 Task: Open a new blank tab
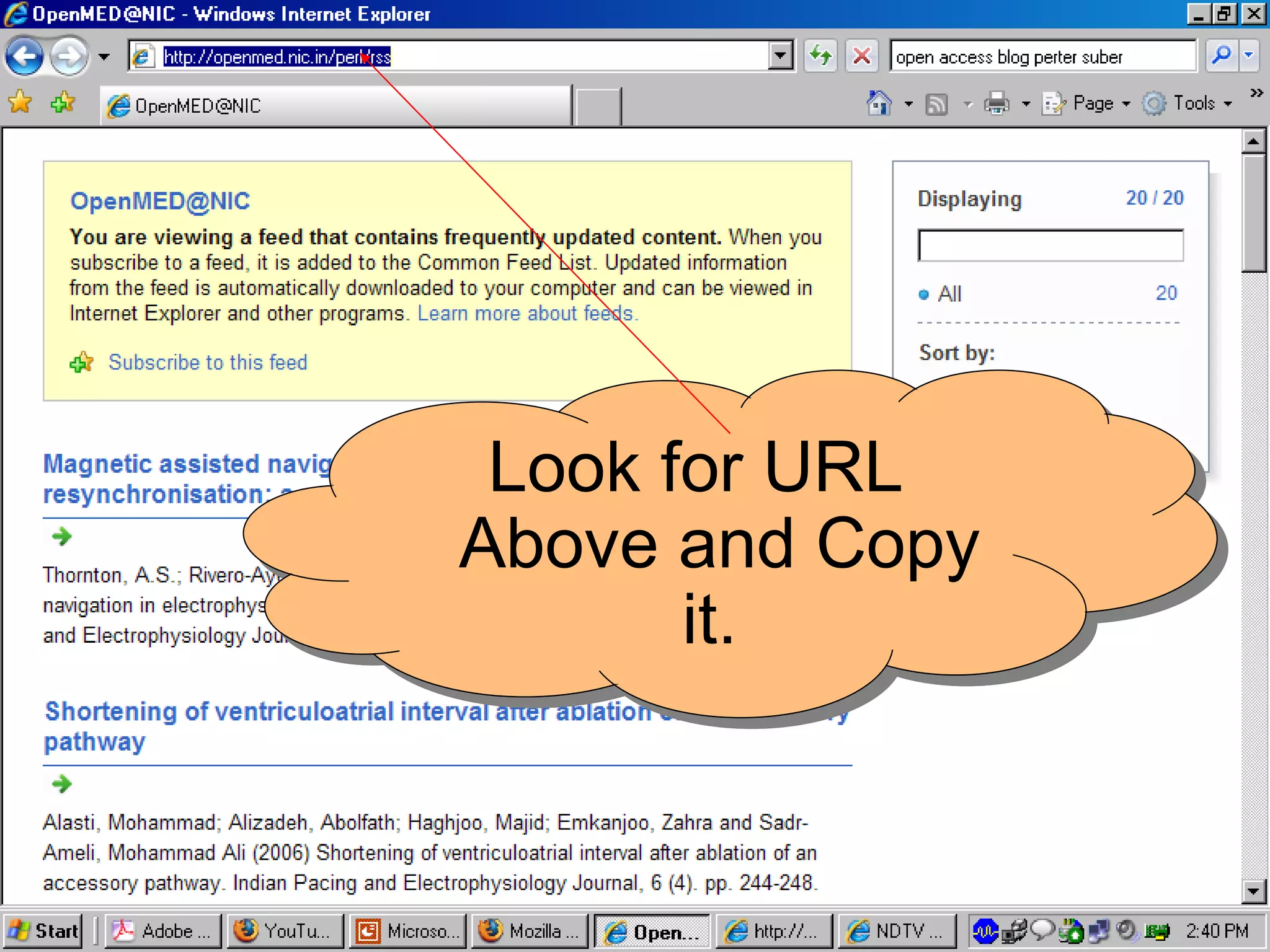[598, 107]
